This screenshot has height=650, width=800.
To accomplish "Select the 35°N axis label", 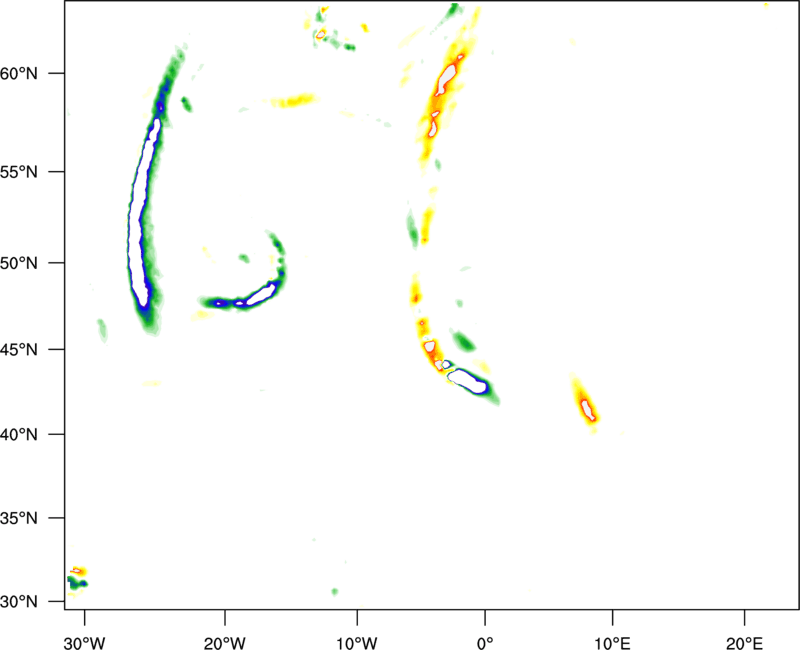I will coord(19,518).
